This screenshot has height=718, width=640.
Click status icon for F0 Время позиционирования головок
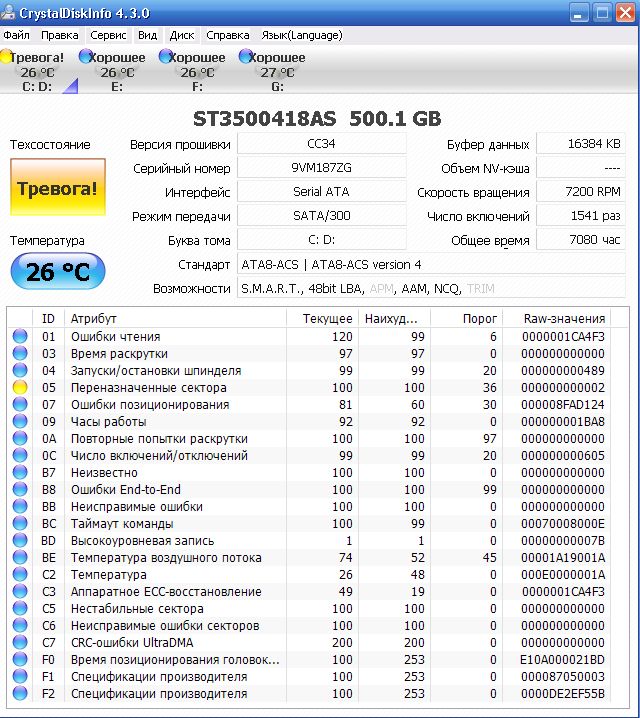pos(20,659)
